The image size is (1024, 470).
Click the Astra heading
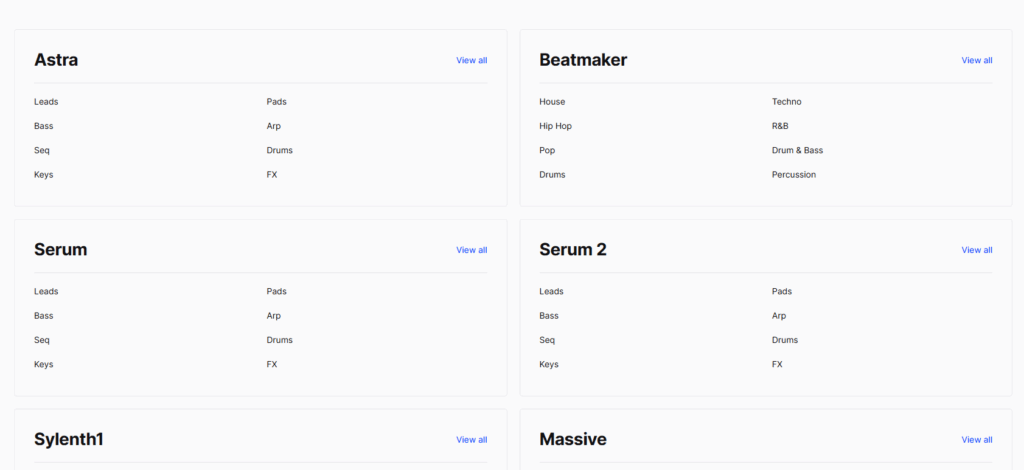[56, 60]
